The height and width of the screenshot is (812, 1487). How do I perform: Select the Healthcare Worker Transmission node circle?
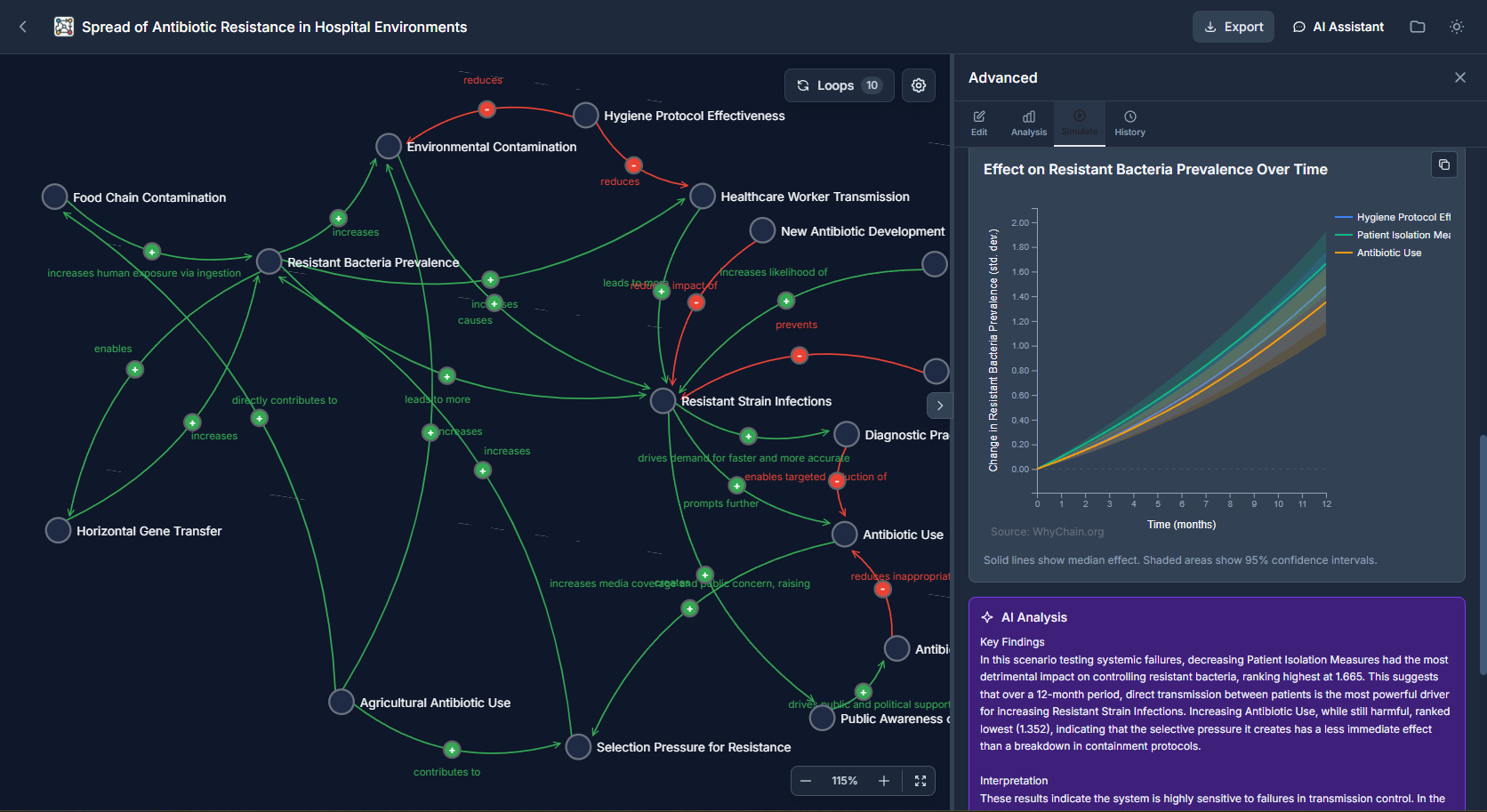click(703, 196)
